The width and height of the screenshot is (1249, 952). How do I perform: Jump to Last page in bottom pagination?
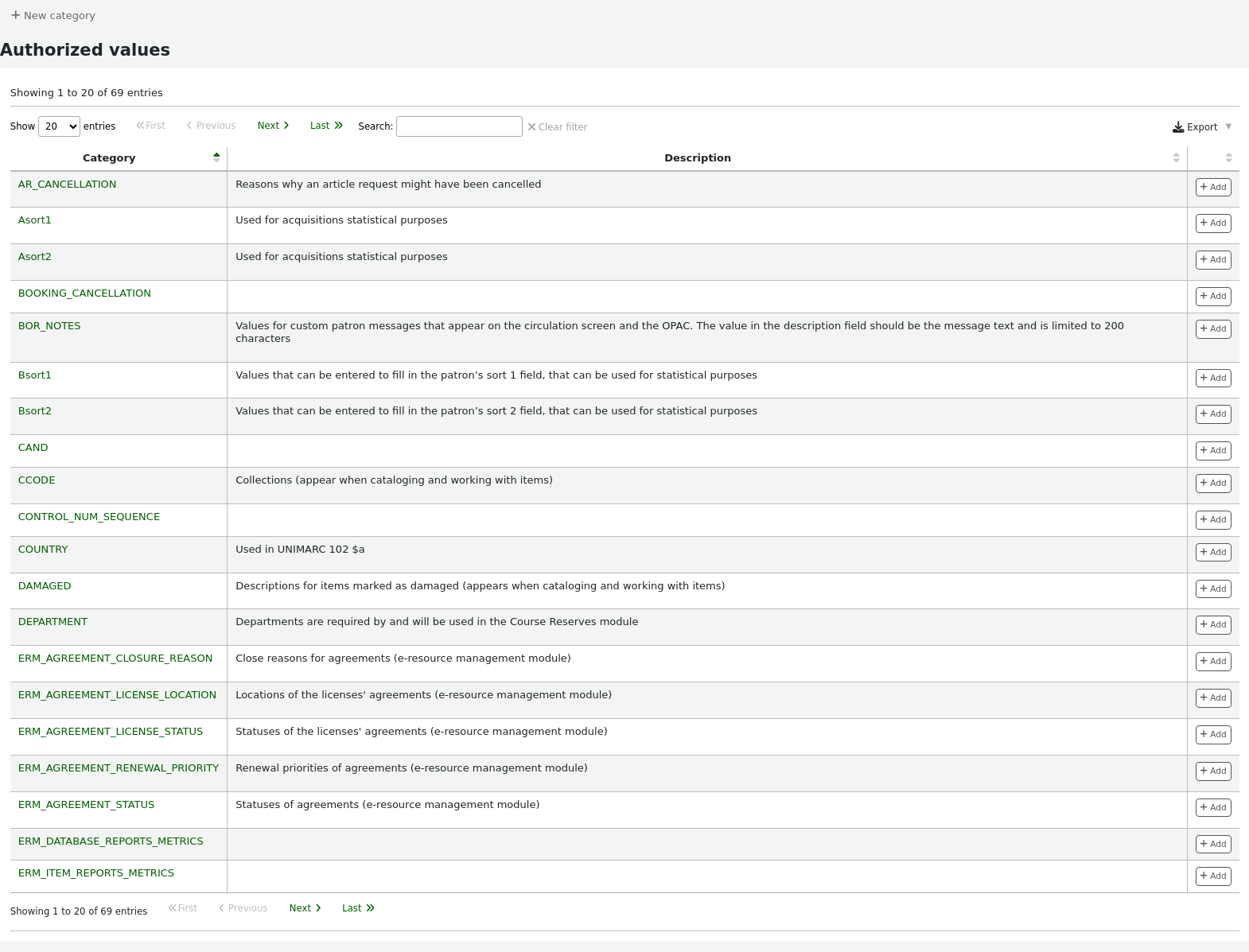tap(358, 908)
